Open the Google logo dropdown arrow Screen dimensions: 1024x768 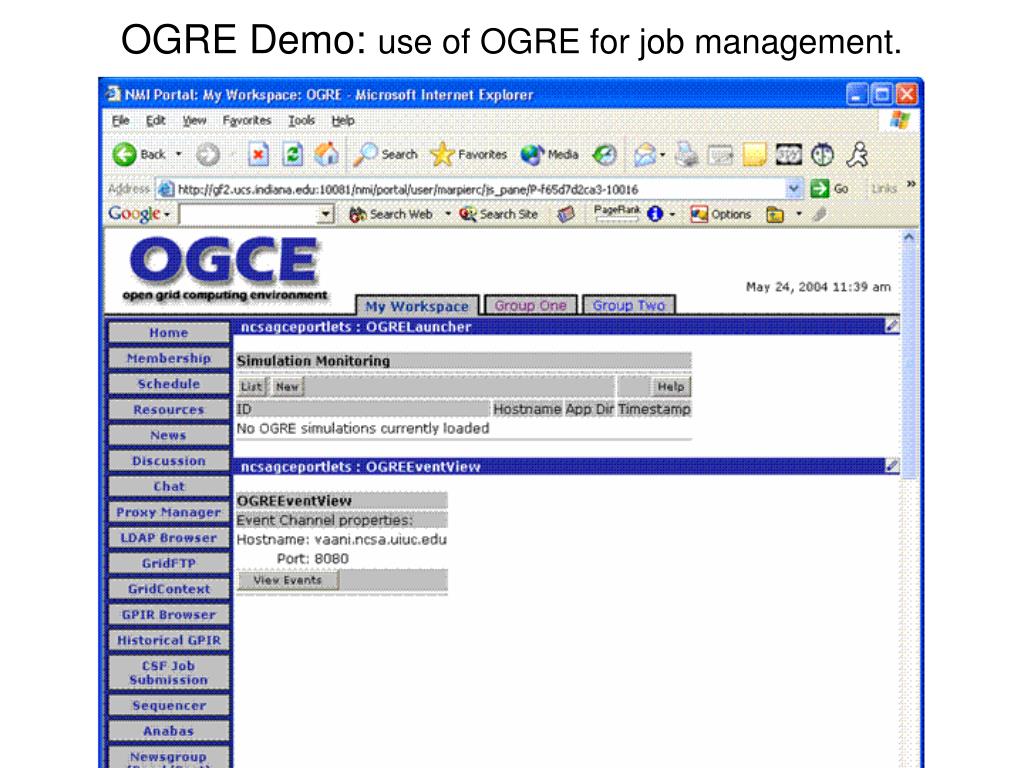167,214
